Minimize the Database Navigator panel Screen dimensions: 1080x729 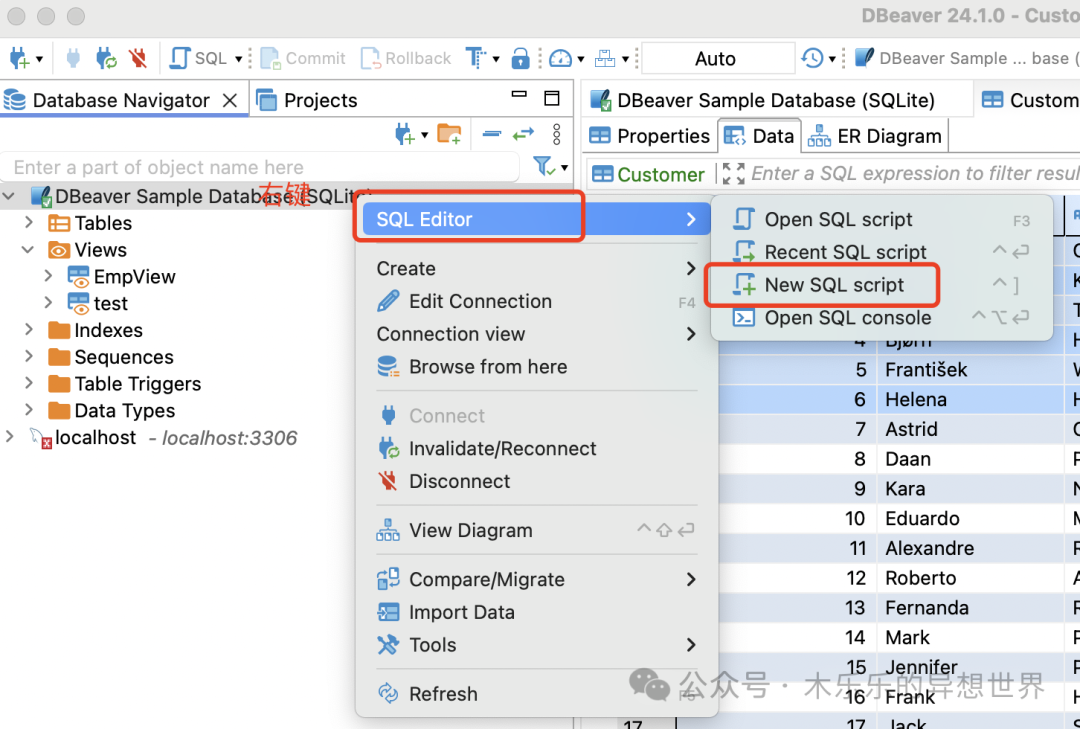(x=519, y=94)
